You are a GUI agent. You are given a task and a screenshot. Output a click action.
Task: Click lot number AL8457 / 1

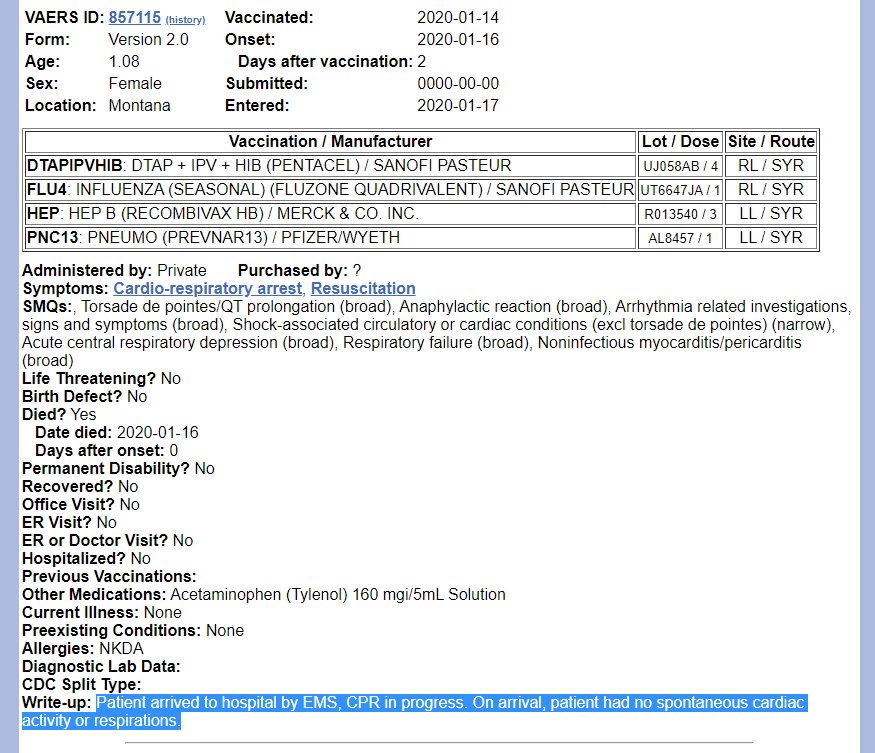(x=680, y=238)
